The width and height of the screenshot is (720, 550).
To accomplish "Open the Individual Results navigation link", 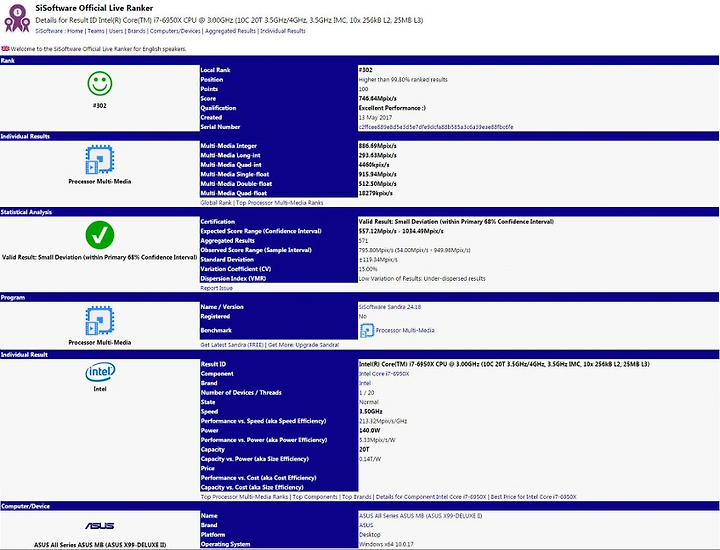I will pyautogui.click(x=283, y=31).
